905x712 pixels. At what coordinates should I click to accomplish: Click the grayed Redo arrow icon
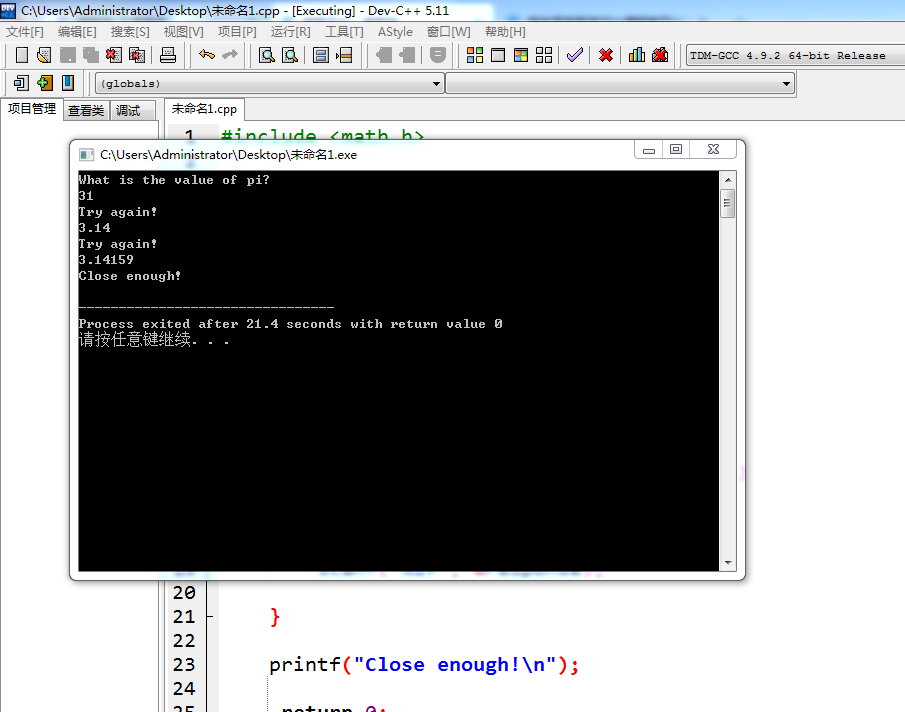point(230,55)
